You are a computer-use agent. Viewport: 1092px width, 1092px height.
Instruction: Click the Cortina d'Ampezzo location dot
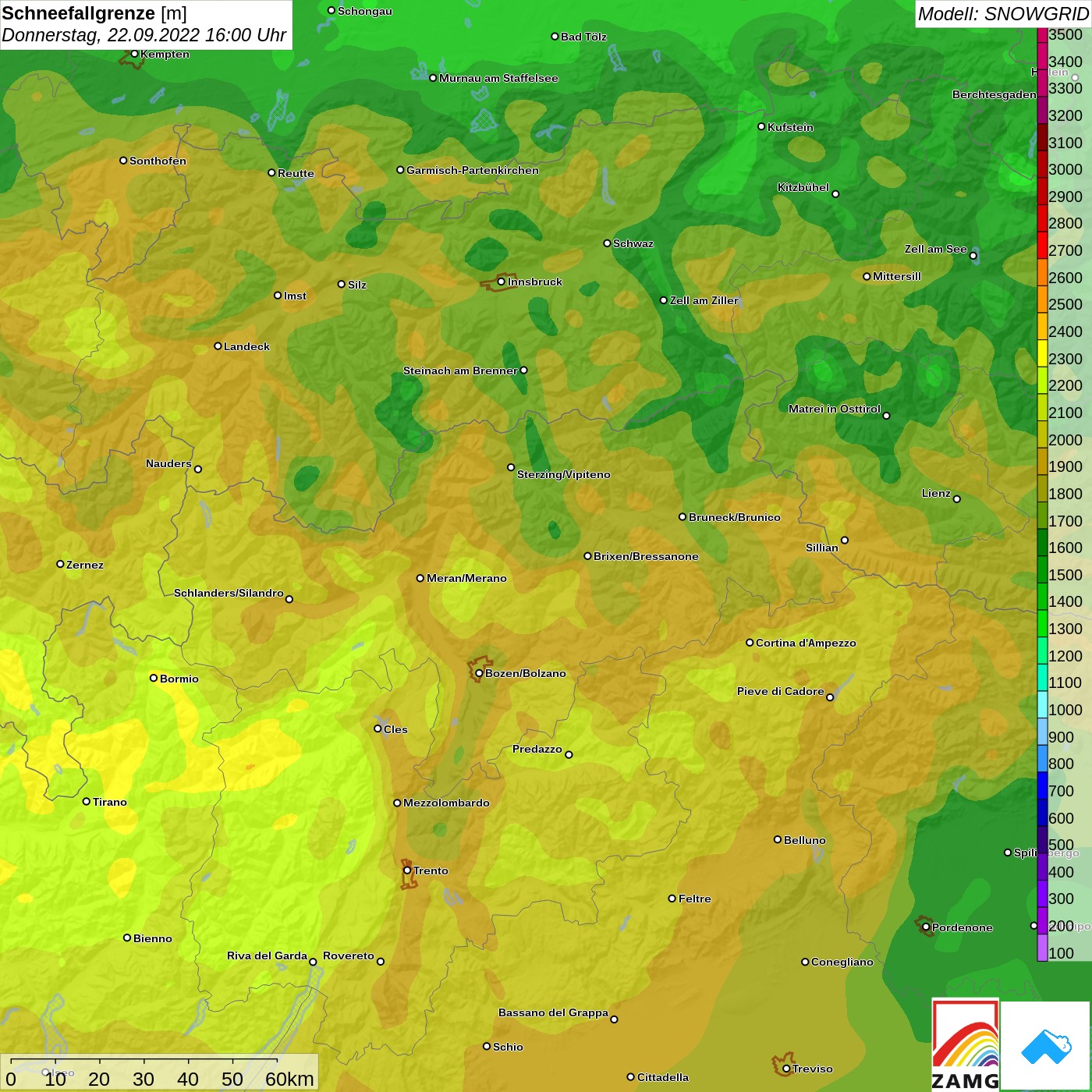750,643
